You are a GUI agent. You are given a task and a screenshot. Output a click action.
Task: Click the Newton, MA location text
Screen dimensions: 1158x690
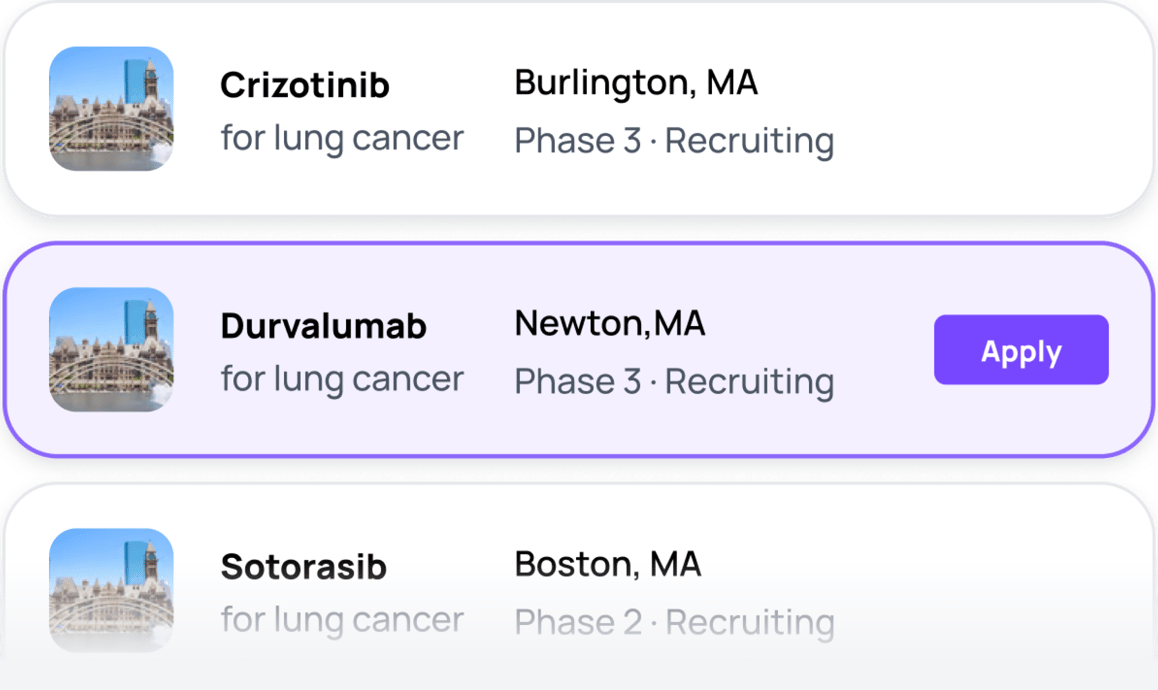(609, 324)
